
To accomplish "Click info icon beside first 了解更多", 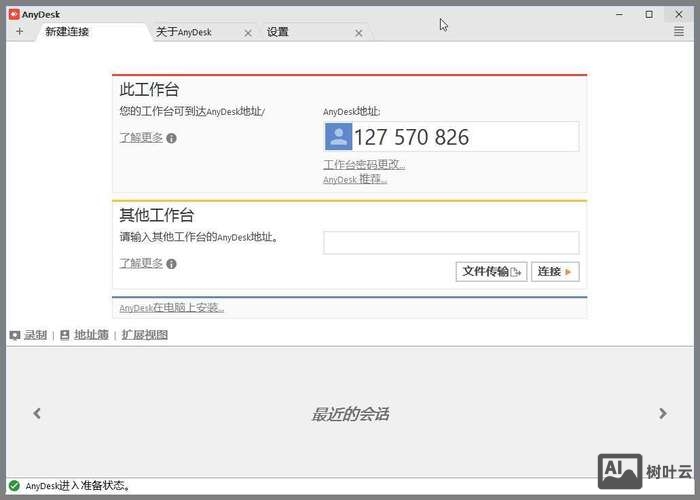I will pyautogui.click(x=171, y=138).
